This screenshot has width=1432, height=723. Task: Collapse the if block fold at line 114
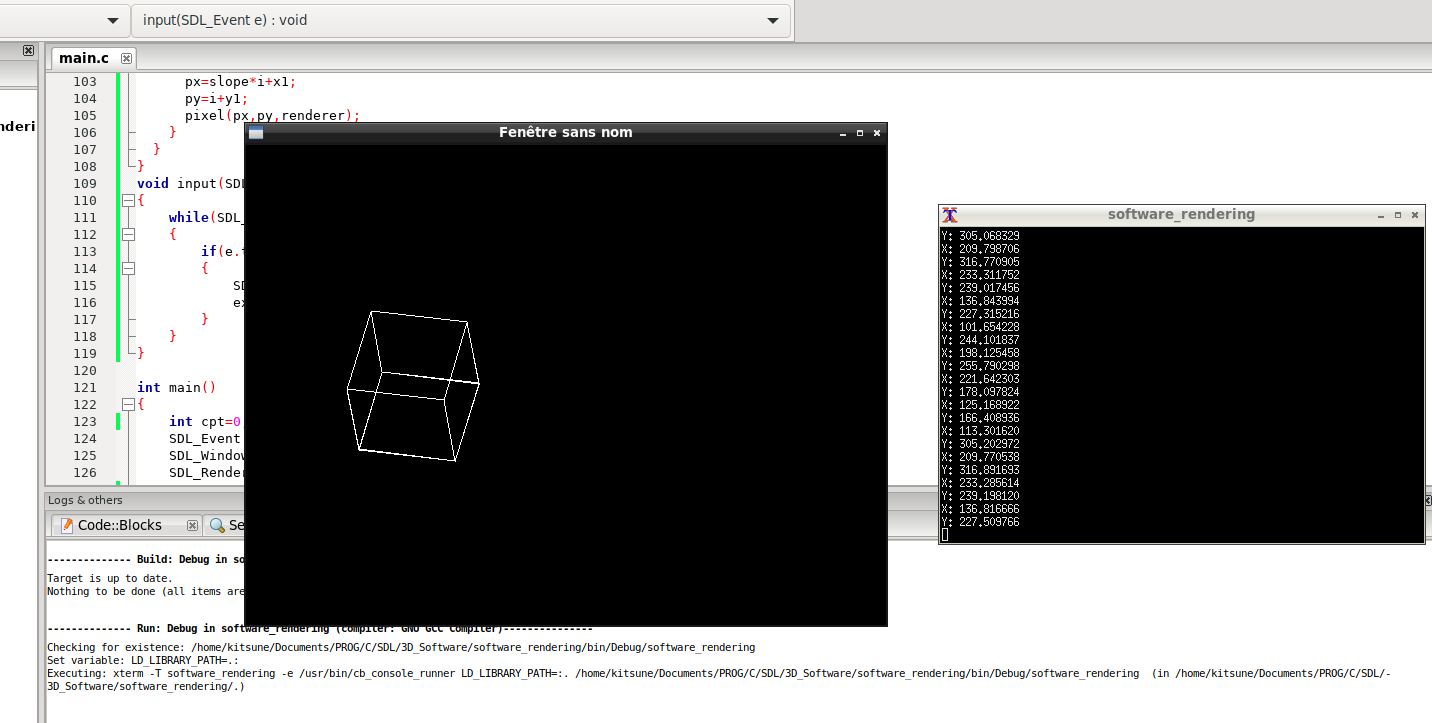[128, 268]
